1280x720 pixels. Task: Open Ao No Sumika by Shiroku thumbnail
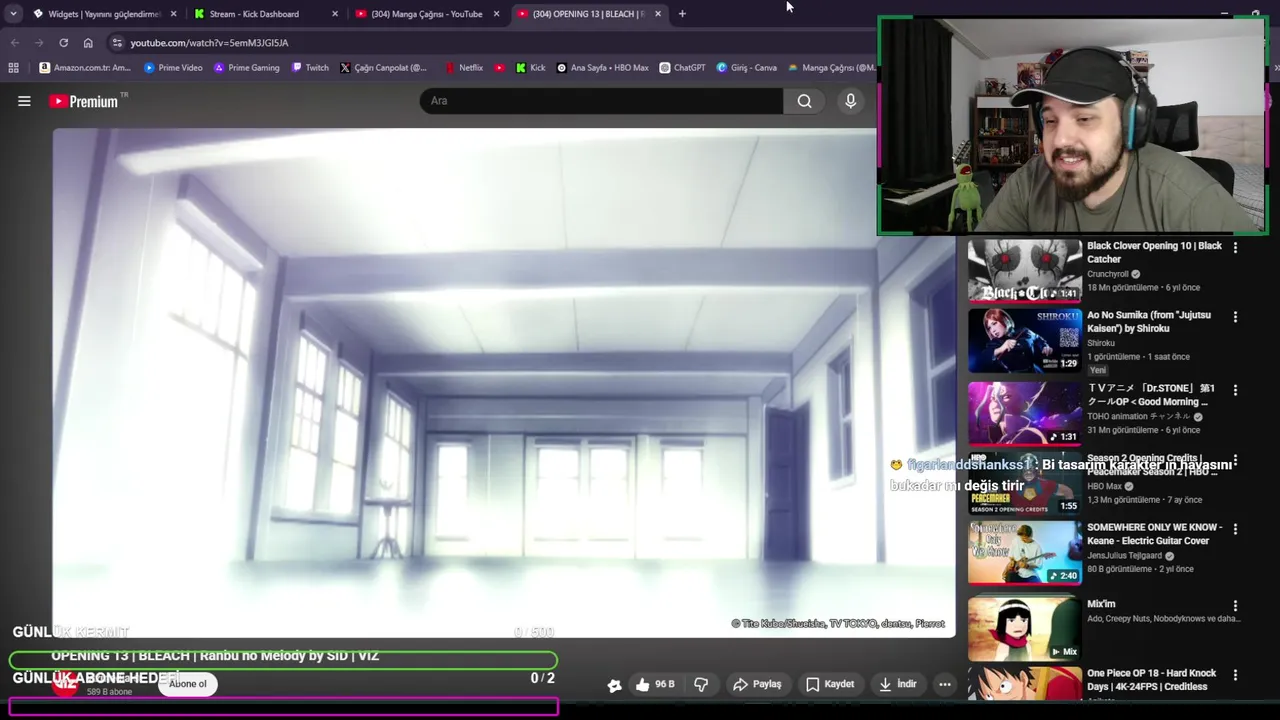pos(1025,340)
